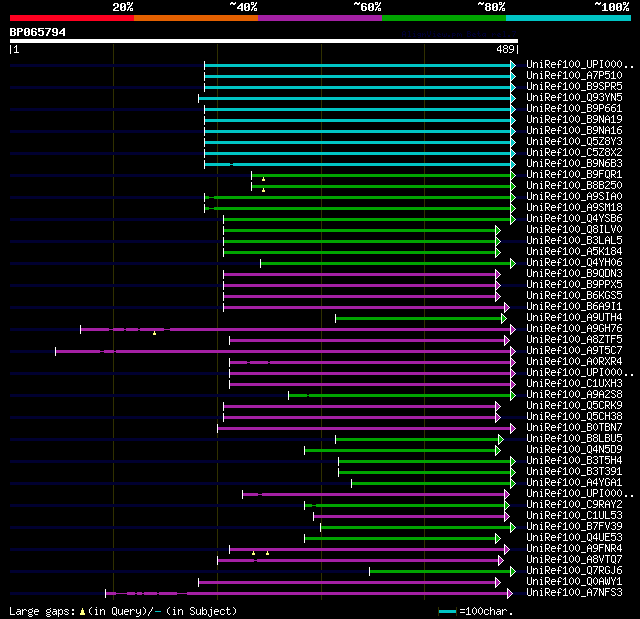Select the UniRef100_C9RAY2 label
This screenshot has width=640, height=619.
tap(574, 505)
